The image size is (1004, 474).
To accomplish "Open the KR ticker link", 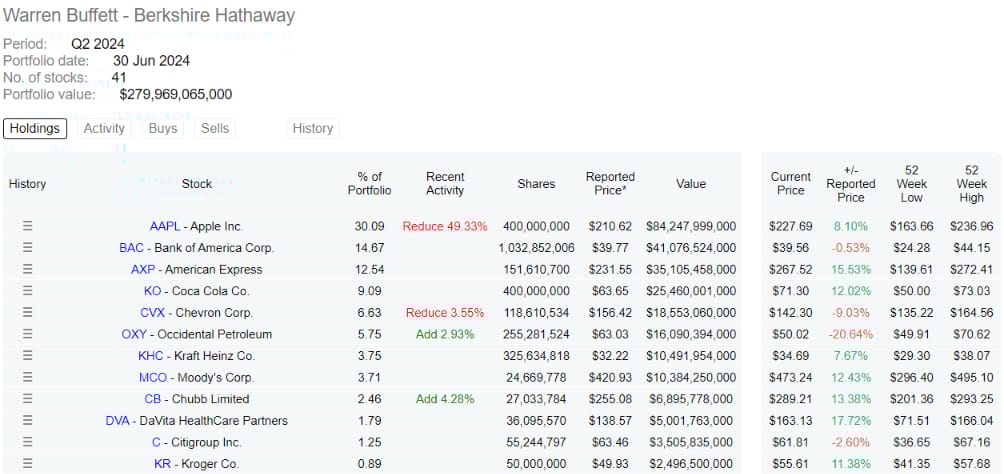I will point(162,464).
